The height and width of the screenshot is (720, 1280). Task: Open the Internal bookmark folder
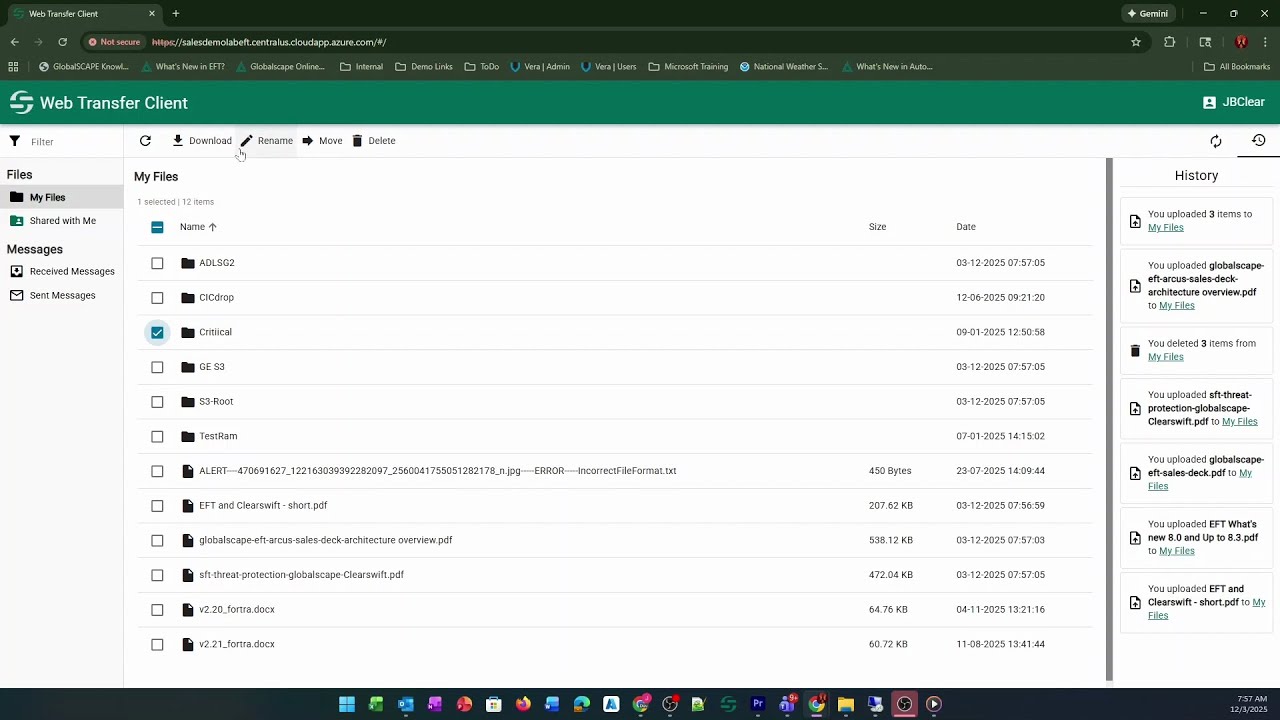(361, 67)
